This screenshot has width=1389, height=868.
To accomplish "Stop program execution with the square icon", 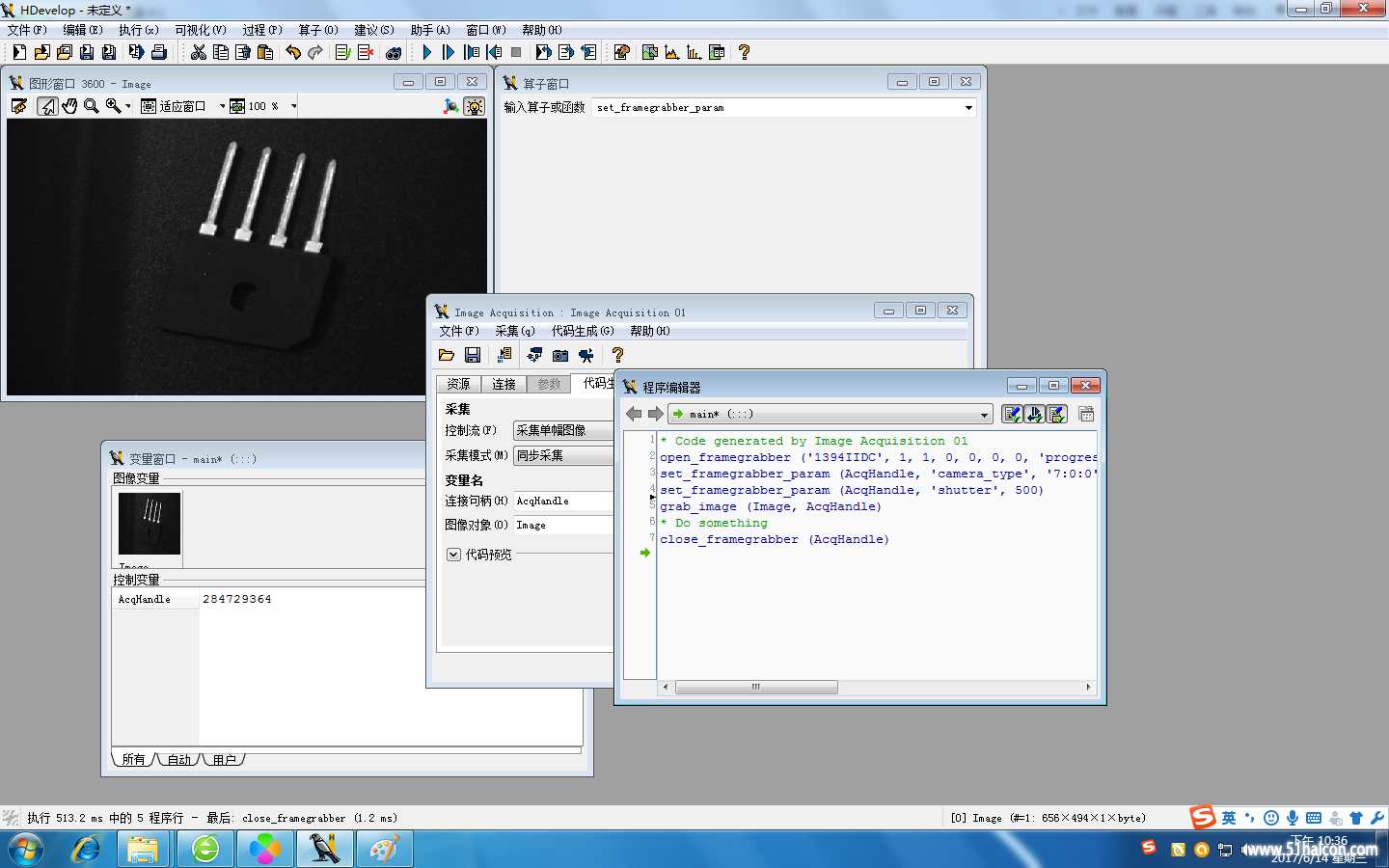I will pos(516,52).
